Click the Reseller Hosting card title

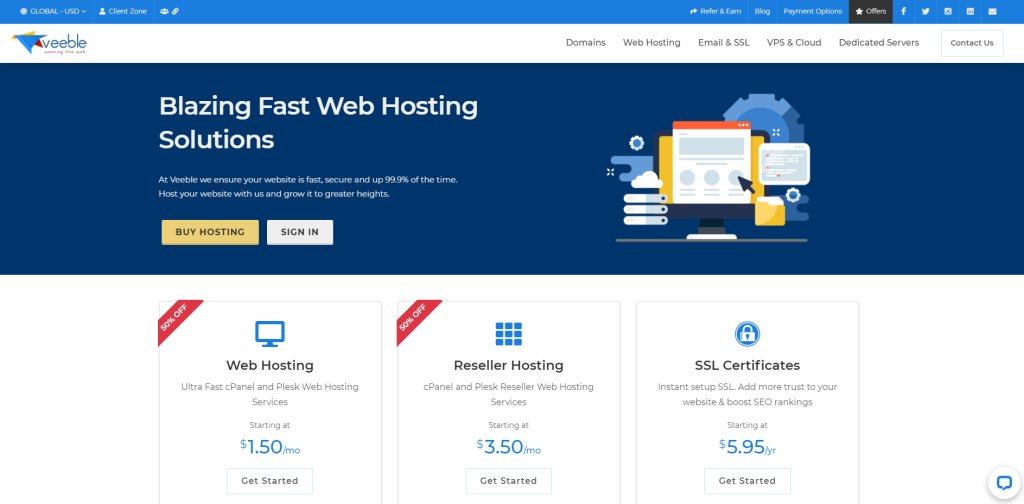pos(509,366)
